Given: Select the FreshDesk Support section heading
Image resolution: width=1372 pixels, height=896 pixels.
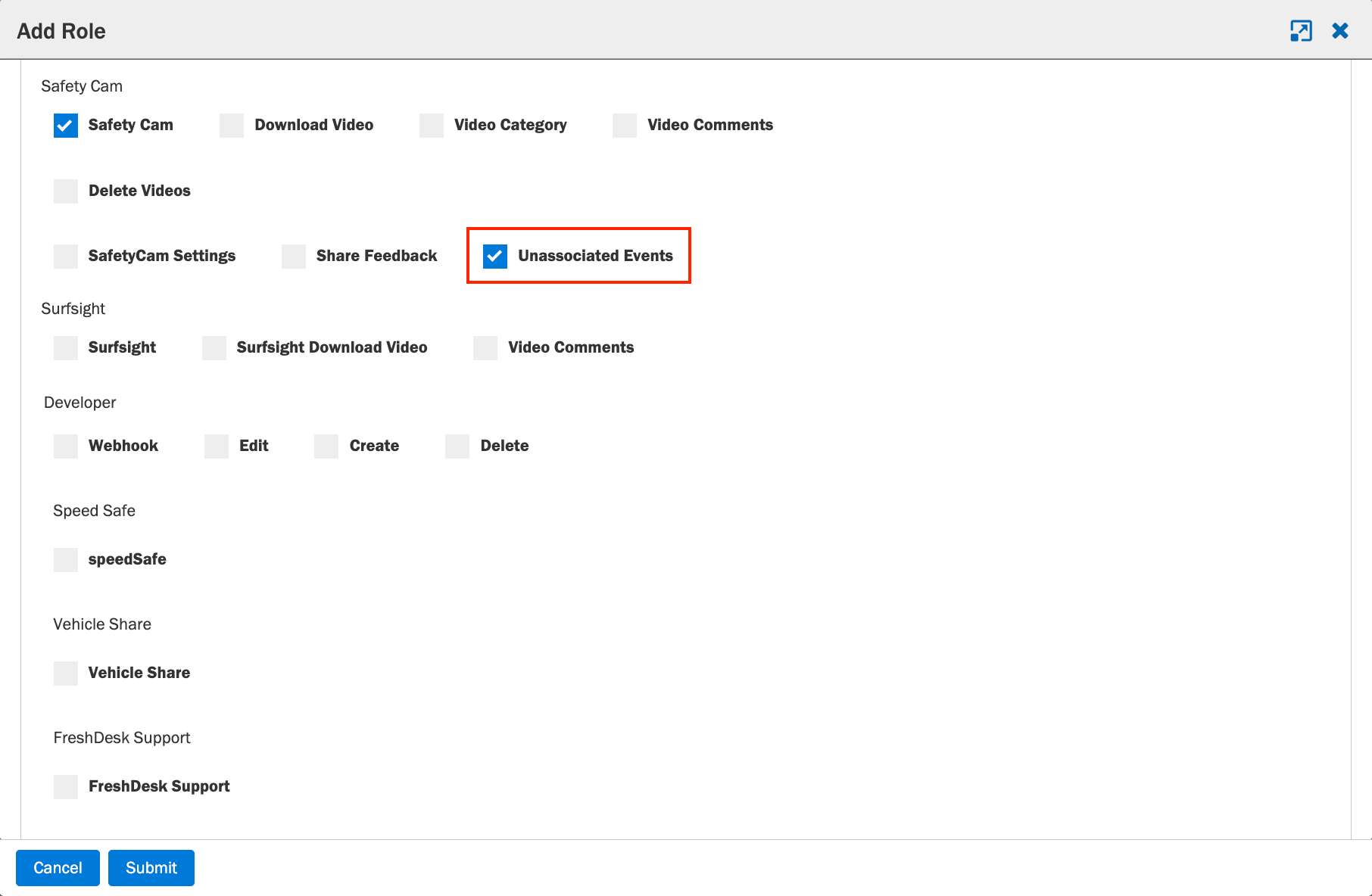Looking at the screenshot, I should [122, 738].
